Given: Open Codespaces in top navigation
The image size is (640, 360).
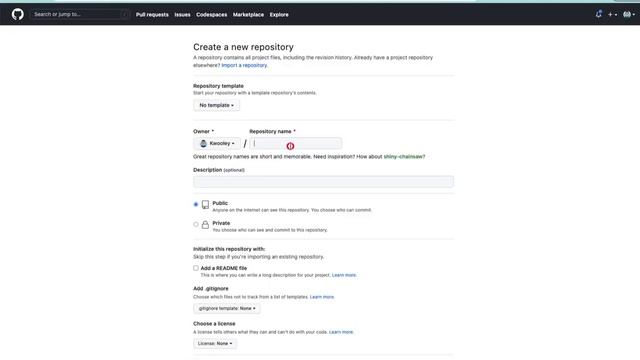Looking at the screenshot, I should [x=211, y=15].
